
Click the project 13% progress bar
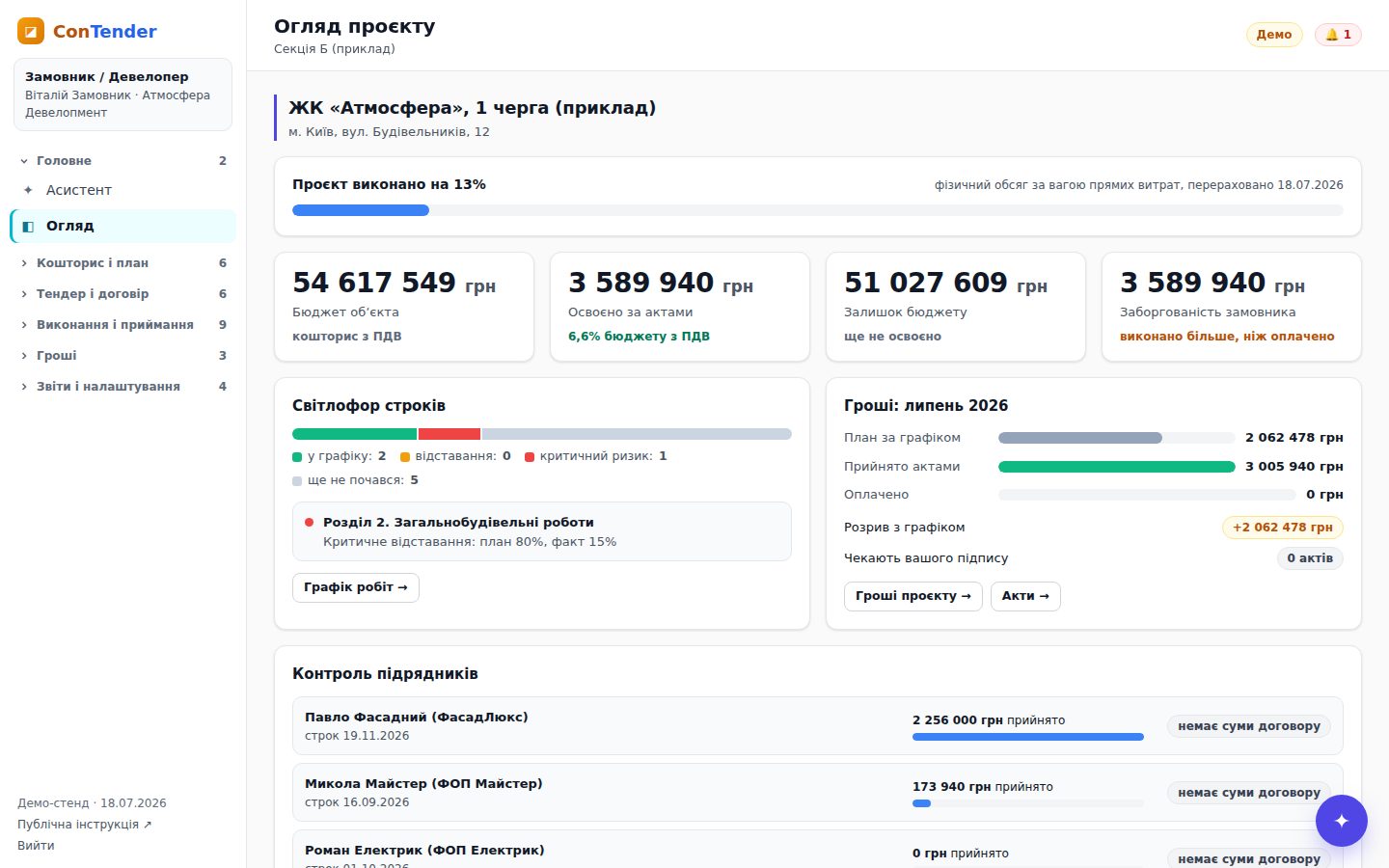[x=818, y=210]
